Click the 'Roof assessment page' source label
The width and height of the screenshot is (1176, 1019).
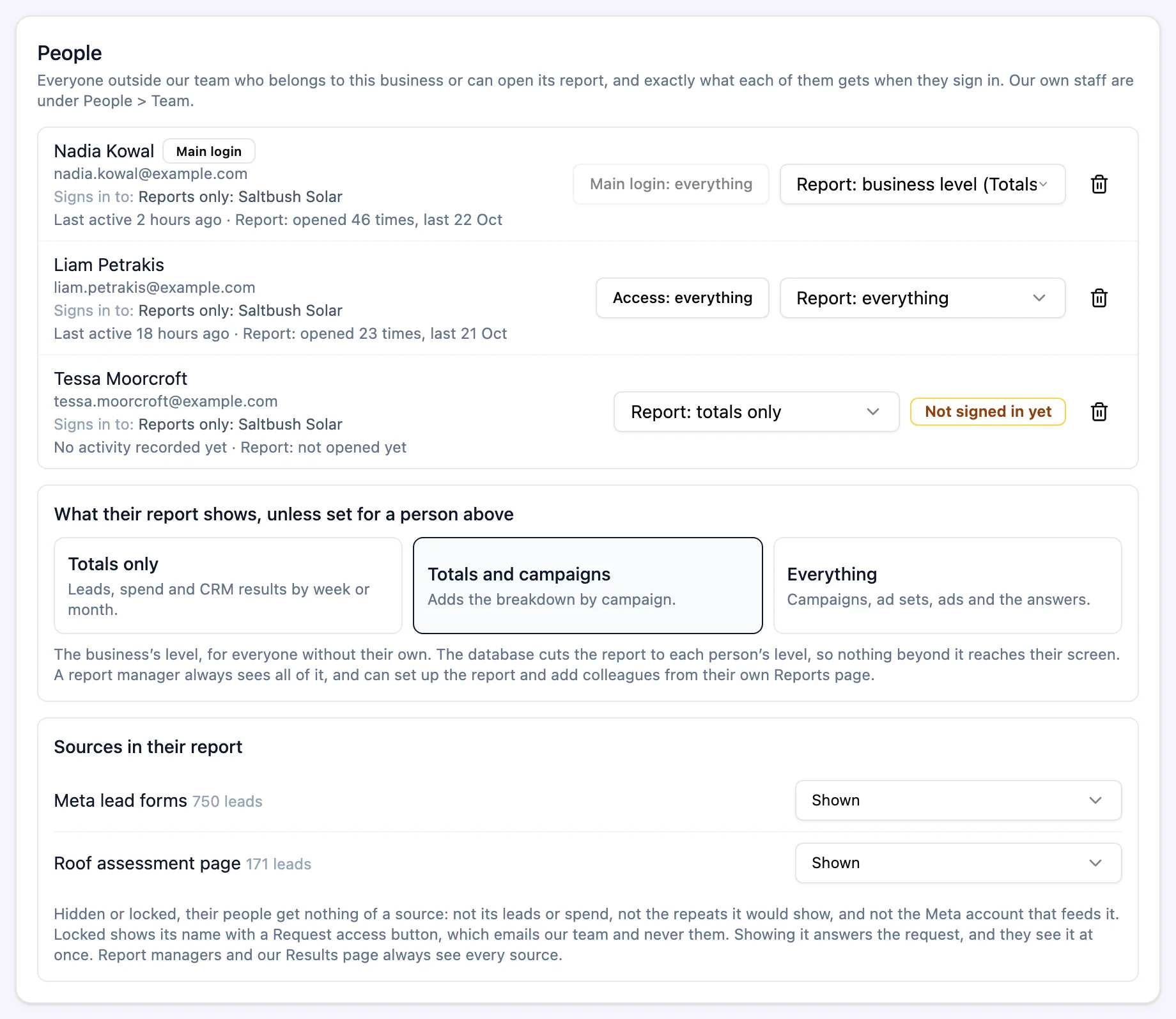147,863
